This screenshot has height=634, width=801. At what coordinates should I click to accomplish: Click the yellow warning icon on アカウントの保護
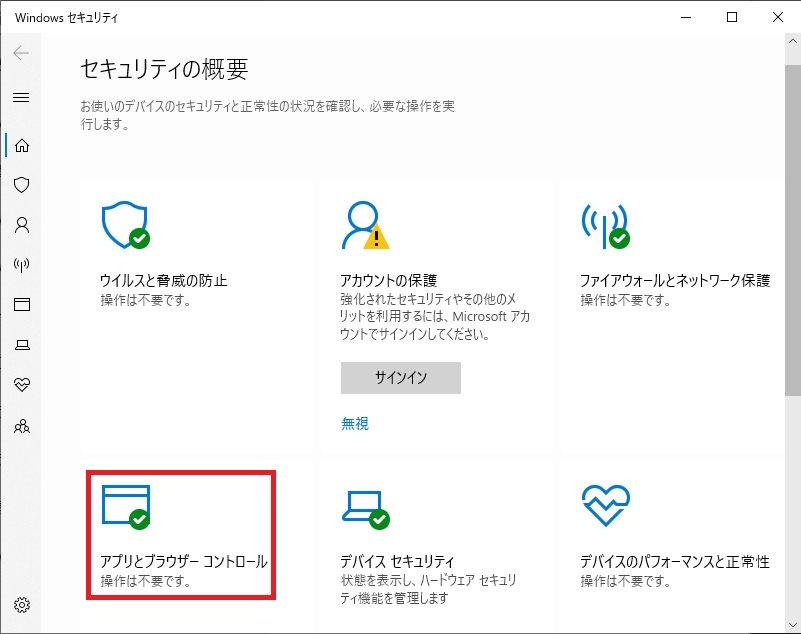click(x=375, y=237)
